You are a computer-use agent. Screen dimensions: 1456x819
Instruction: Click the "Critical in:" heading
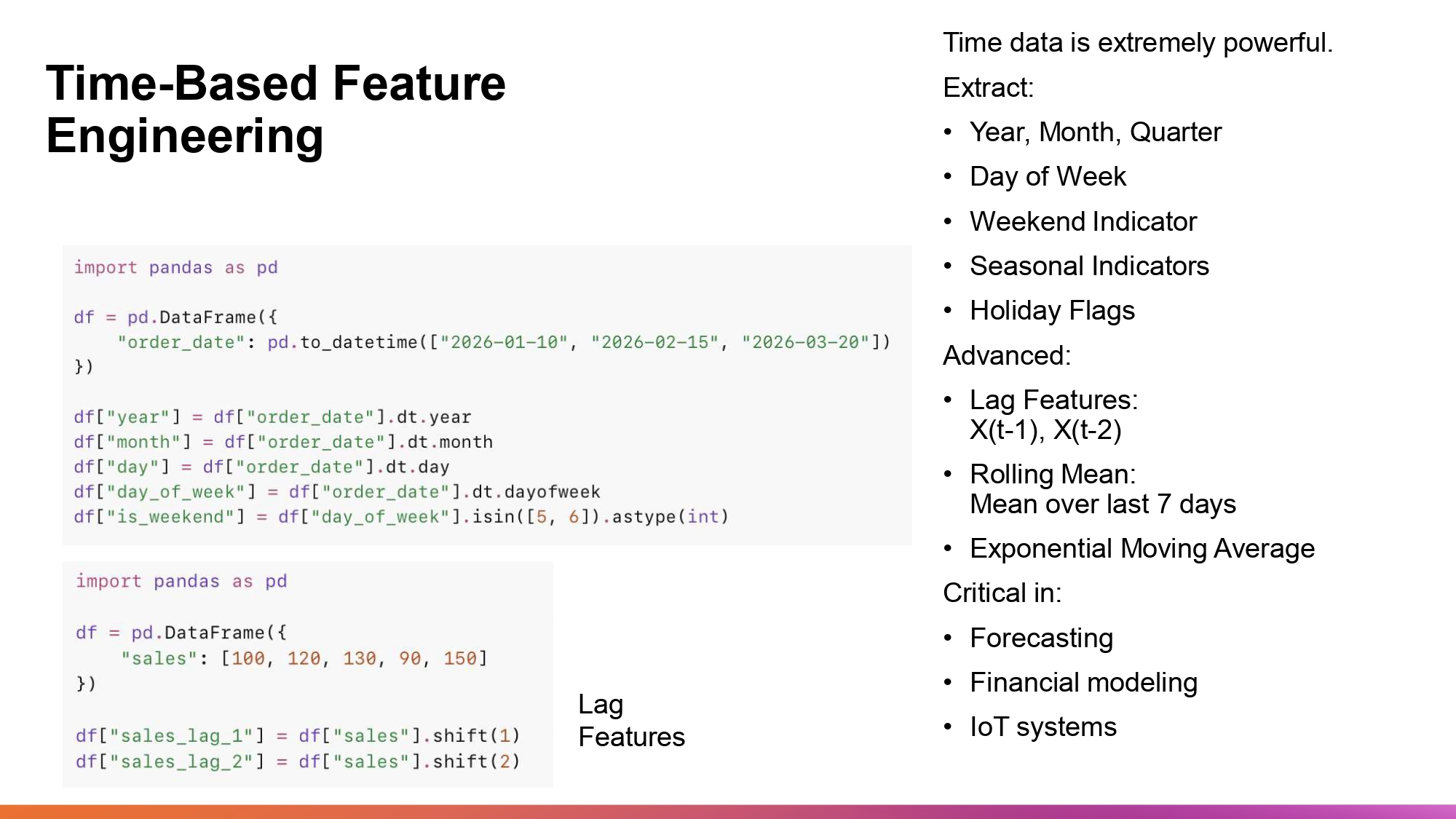pyautogui.click(x=1002, y=593)
